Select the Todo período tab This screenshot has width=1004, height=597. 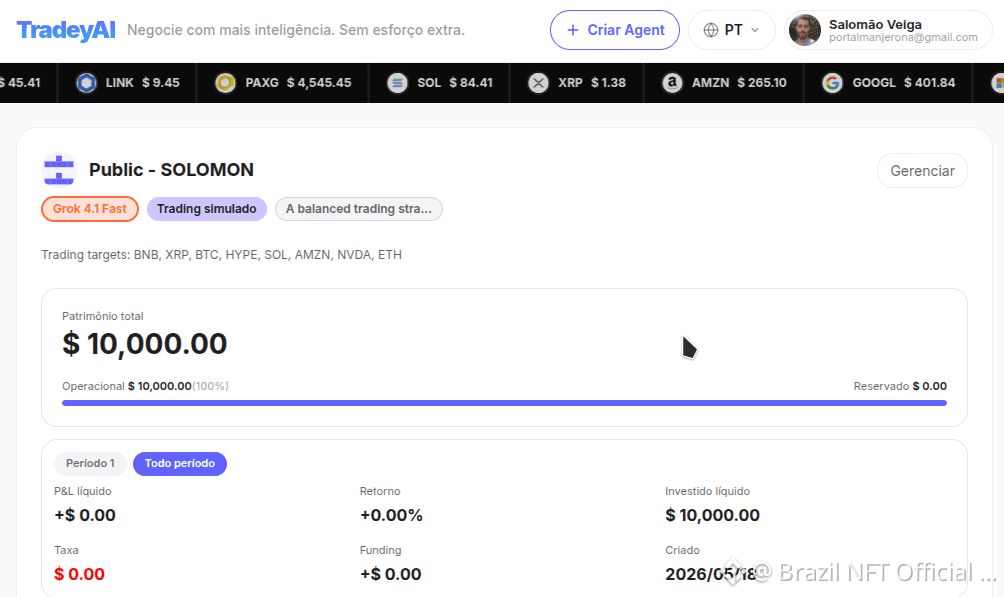pyautogui.click(x=180, y=463)
